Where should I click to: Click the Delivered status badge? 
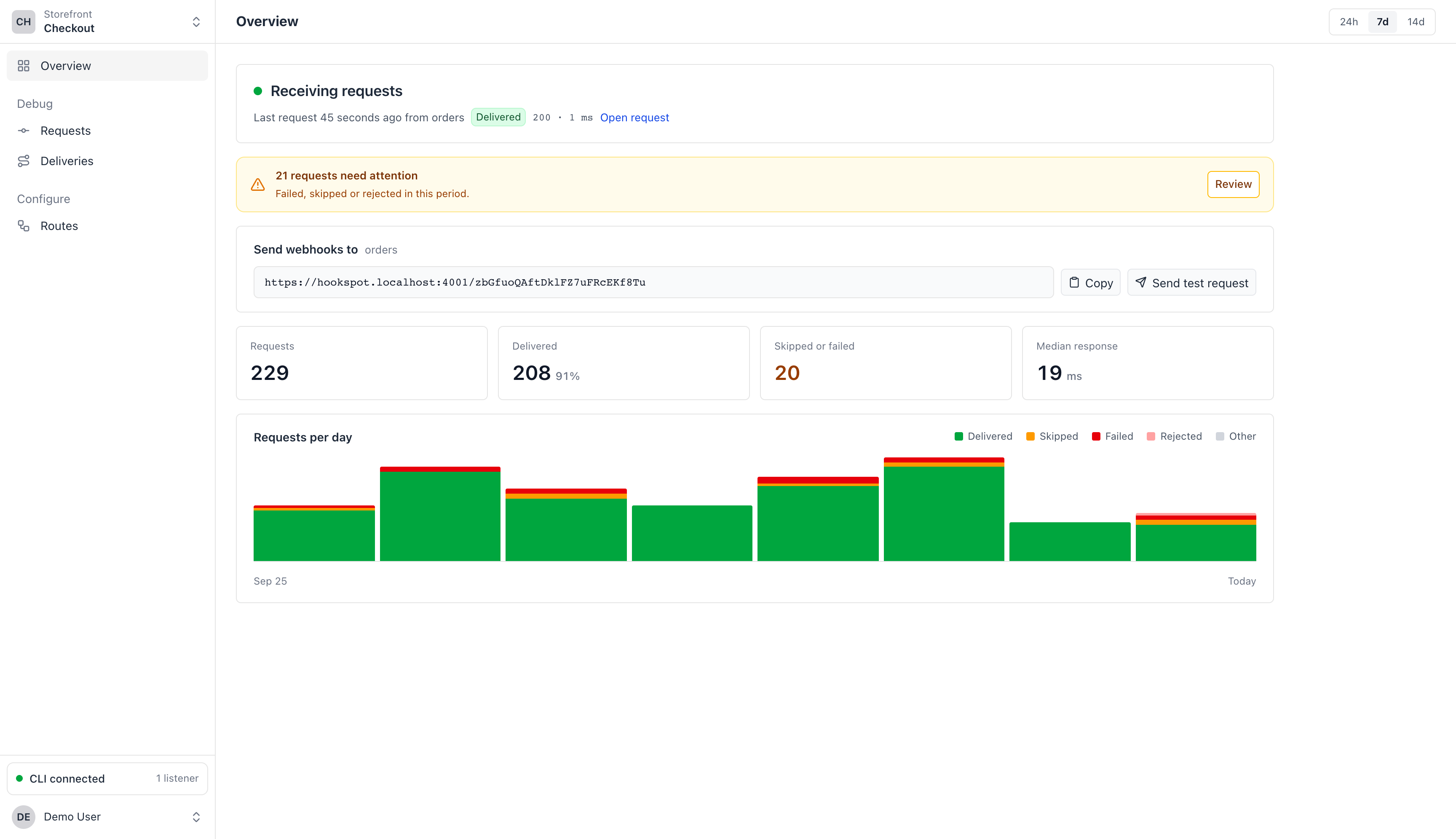(x=498, y=117)
